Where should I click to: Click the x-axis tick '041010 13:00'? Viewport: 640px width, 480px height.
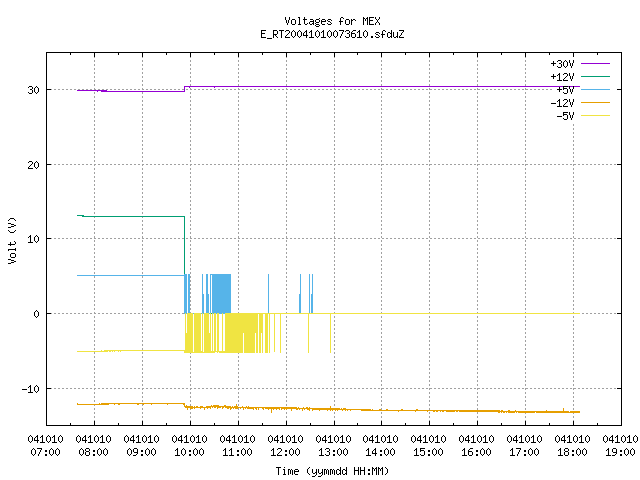coord(333,445)
